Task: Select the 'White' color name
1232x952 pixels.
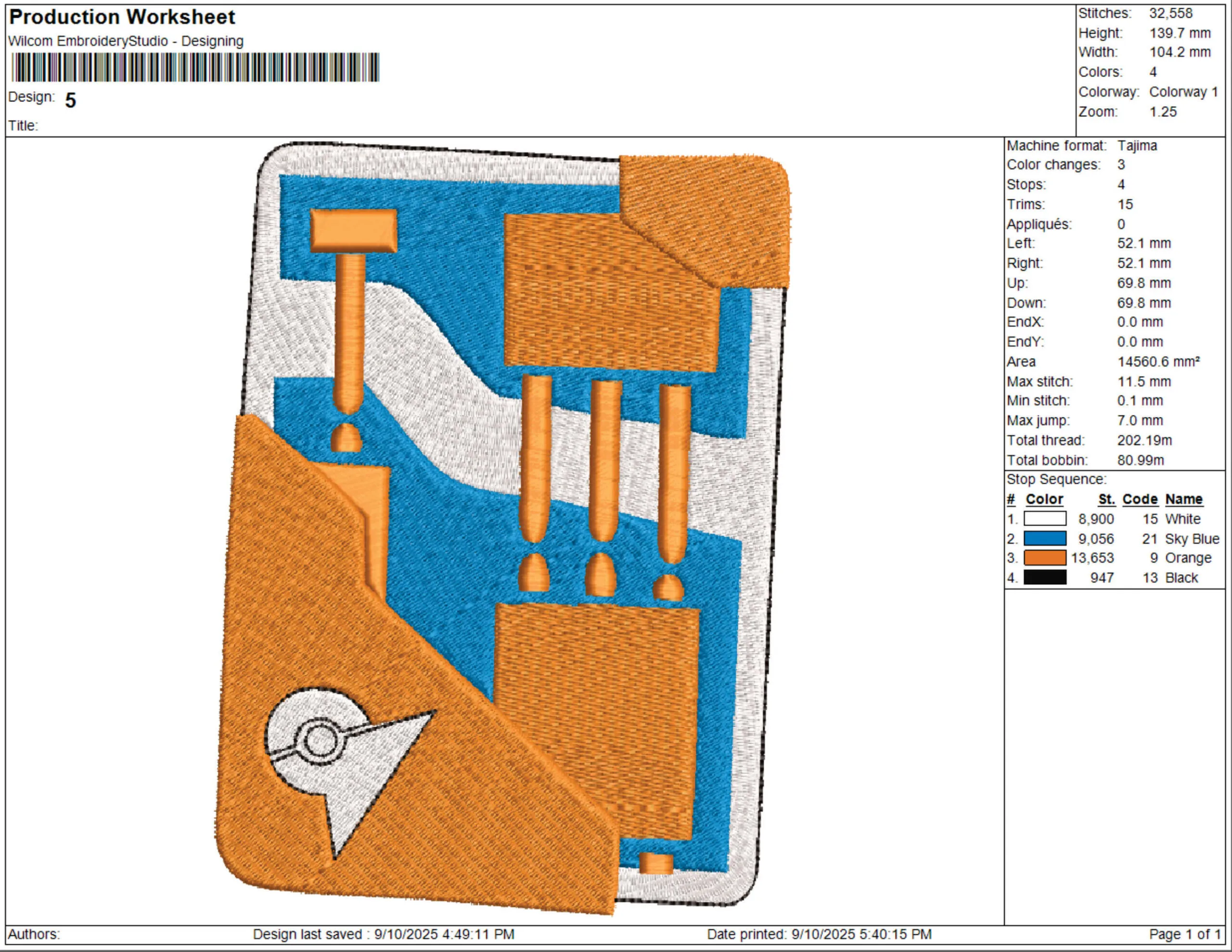Action: tap(1183, 519)
